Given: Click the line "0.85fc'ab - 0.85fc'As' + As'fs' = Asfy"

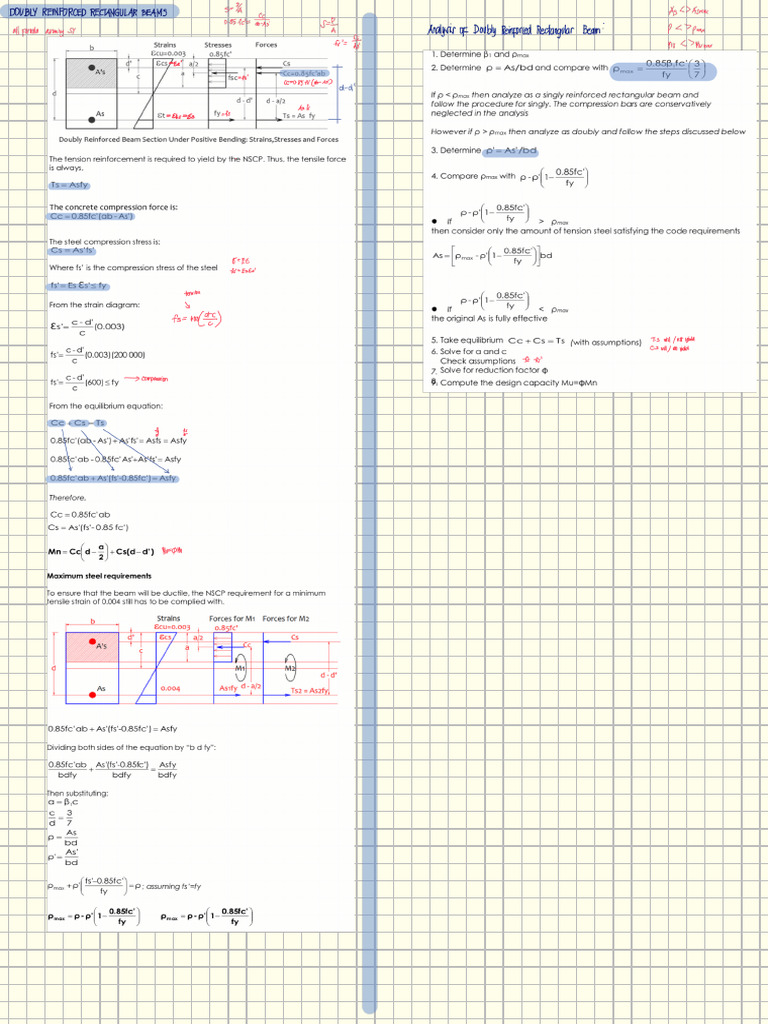Looking at the screenshot, I should click(116, 460).
